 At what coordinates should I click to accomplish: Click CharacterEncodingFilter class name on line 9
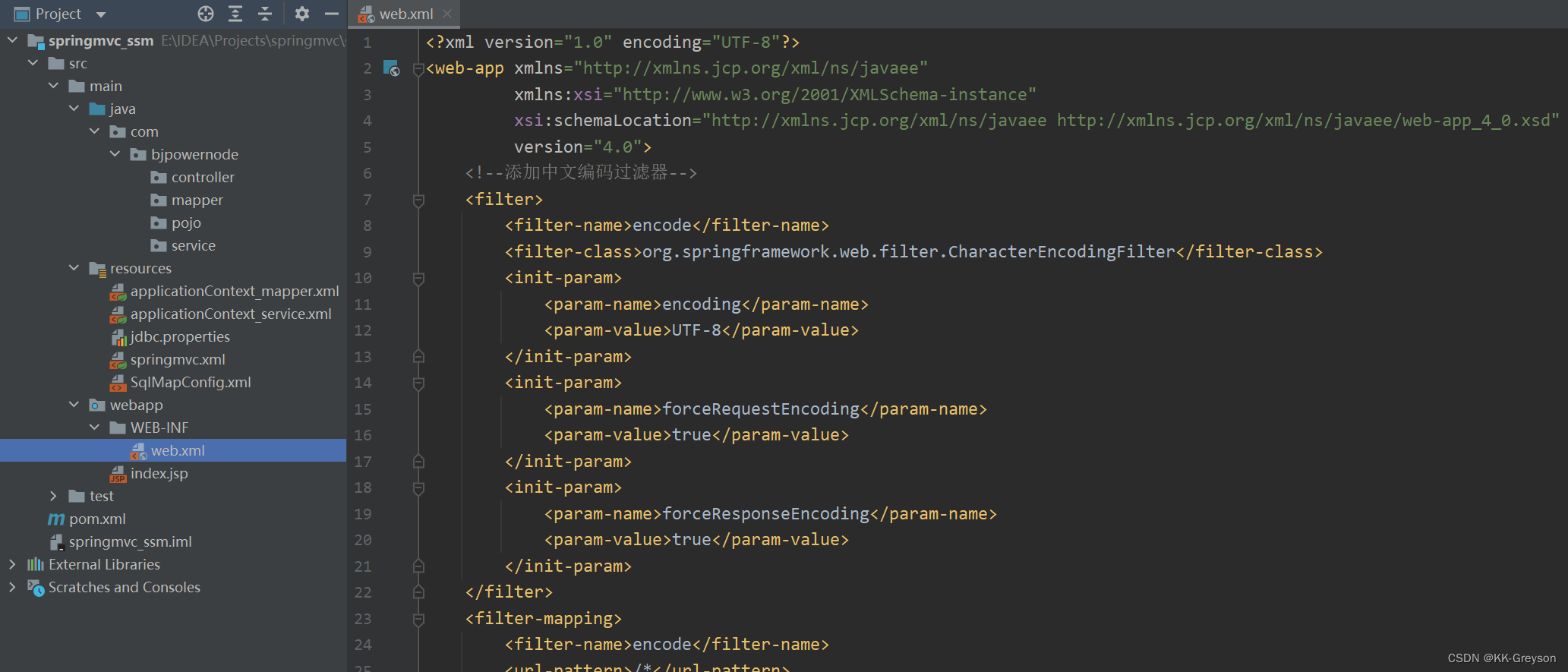point(1062,251)
